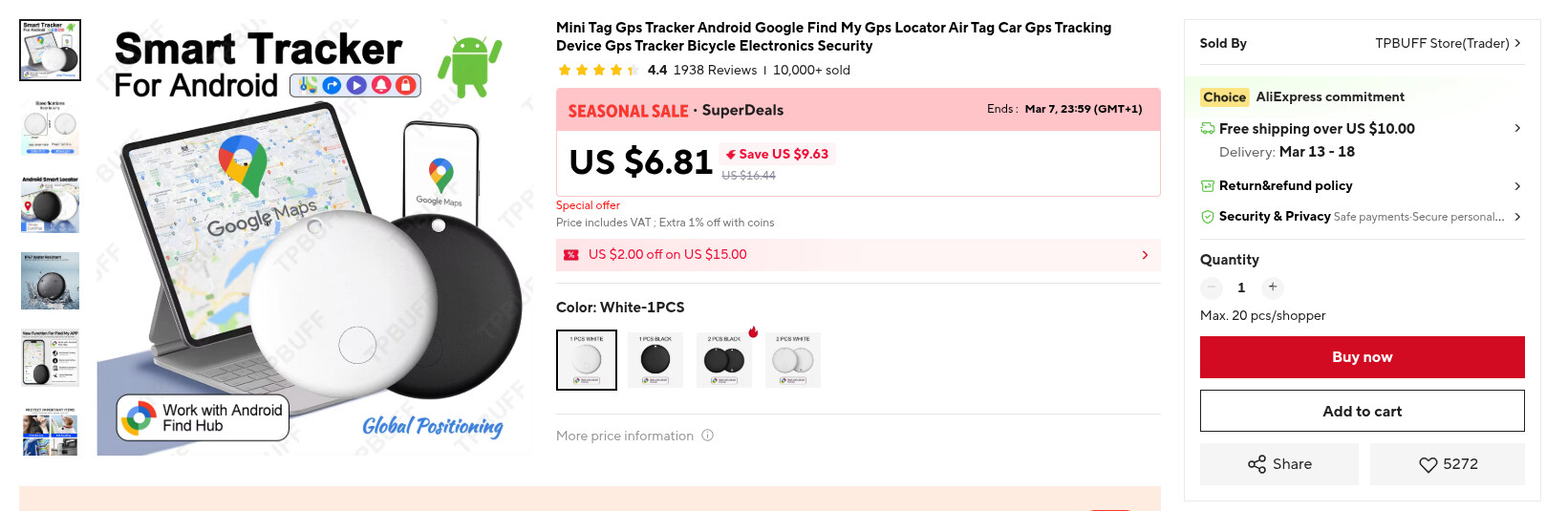The width and height of the screenshot is (1568, 511).
Task: Decrease quantity with the minus icon
Action: pyautogui.click(x=1212, y=287)
